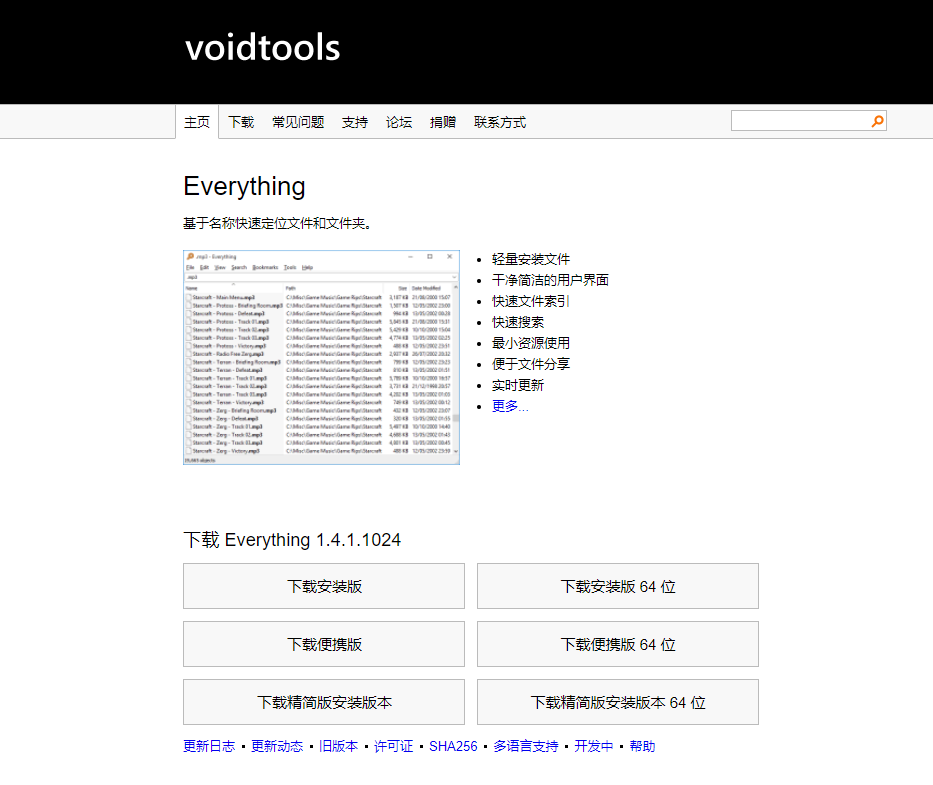Open the 更新日志 link
The width and height of the screenshot is (933, 785).
point(209,746)
